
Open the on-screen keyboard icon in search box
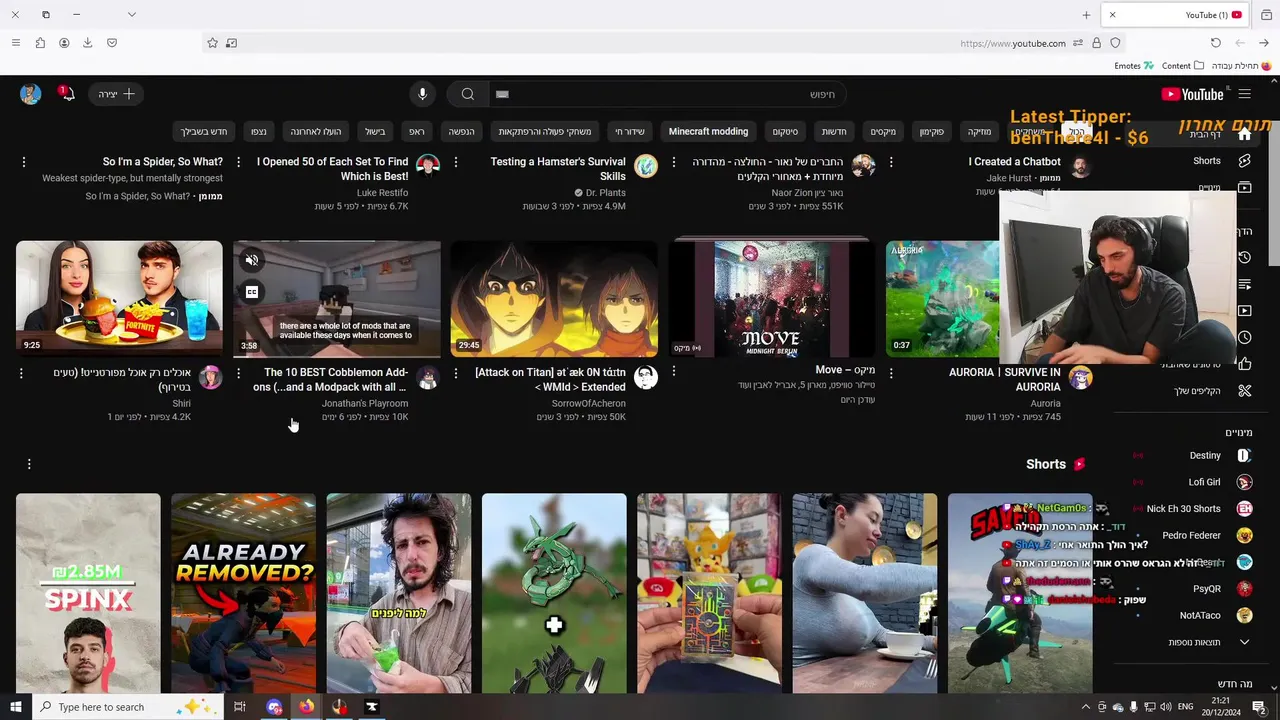pyautogui.click(x=503, y=94)
